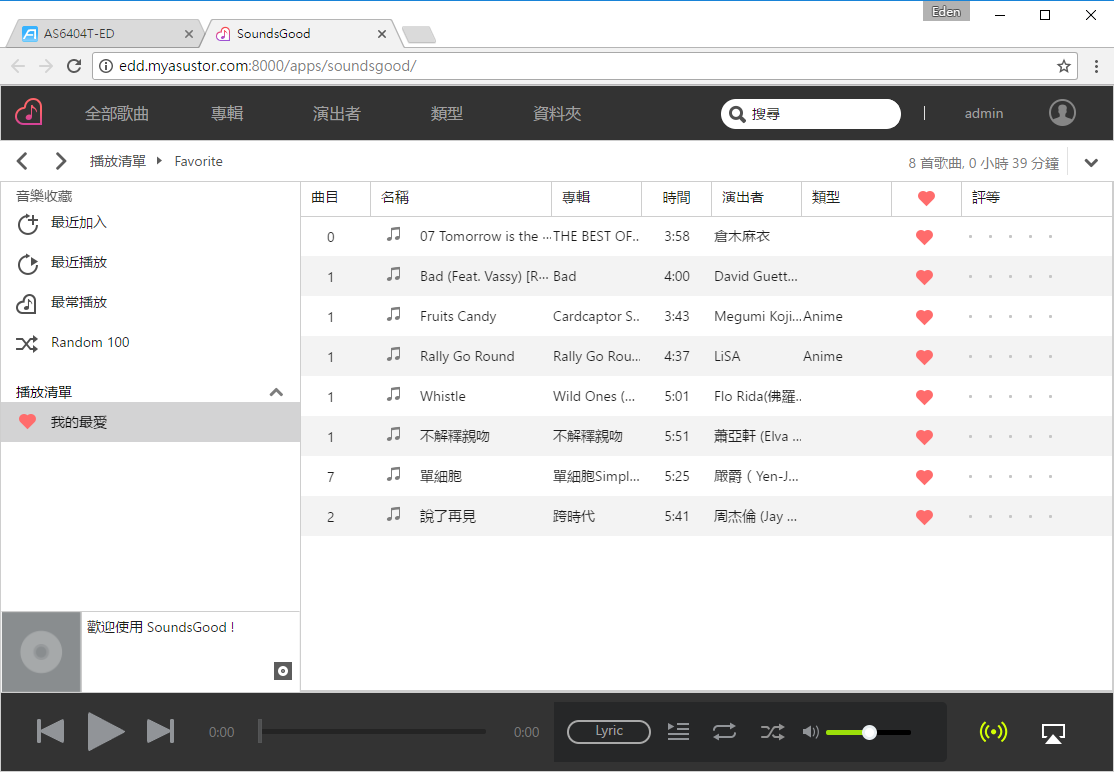Viewport: 1114px width, 772px height.
Task: Unfavorite the song Rally Go Round
Action: pyautogui.click(x=924, y=357)
